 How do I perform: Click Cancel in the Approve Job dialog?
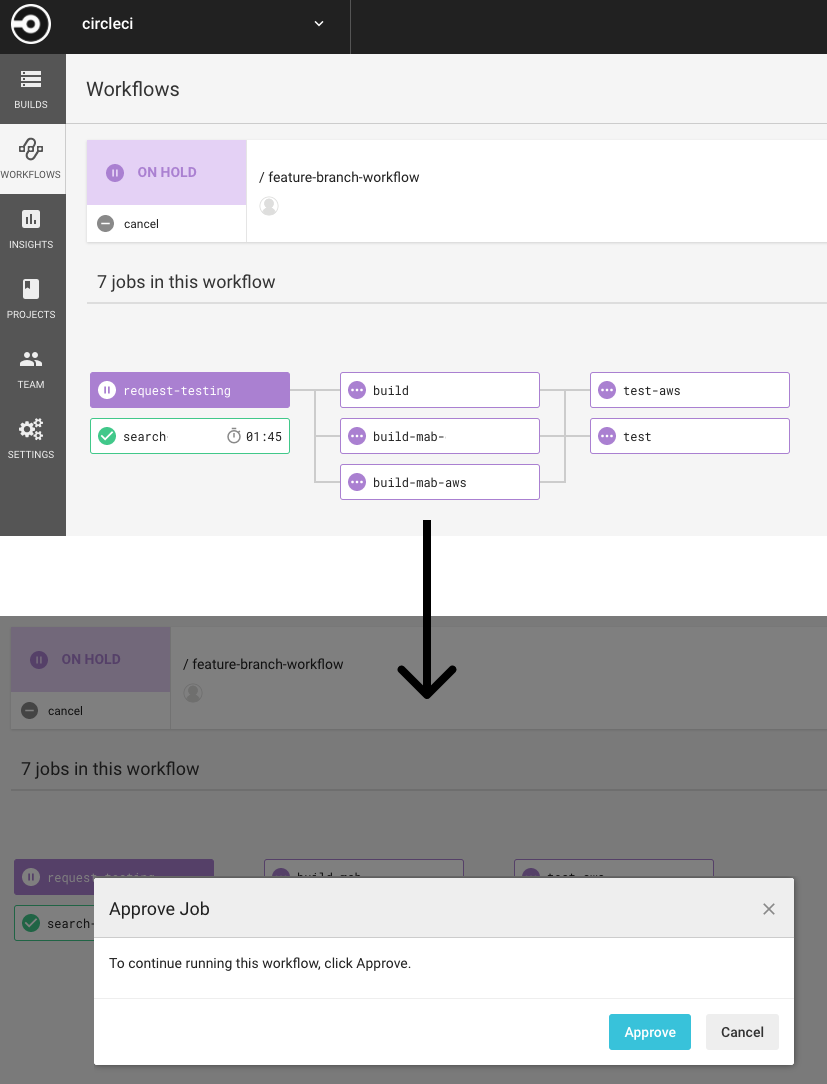point(742,1031)
